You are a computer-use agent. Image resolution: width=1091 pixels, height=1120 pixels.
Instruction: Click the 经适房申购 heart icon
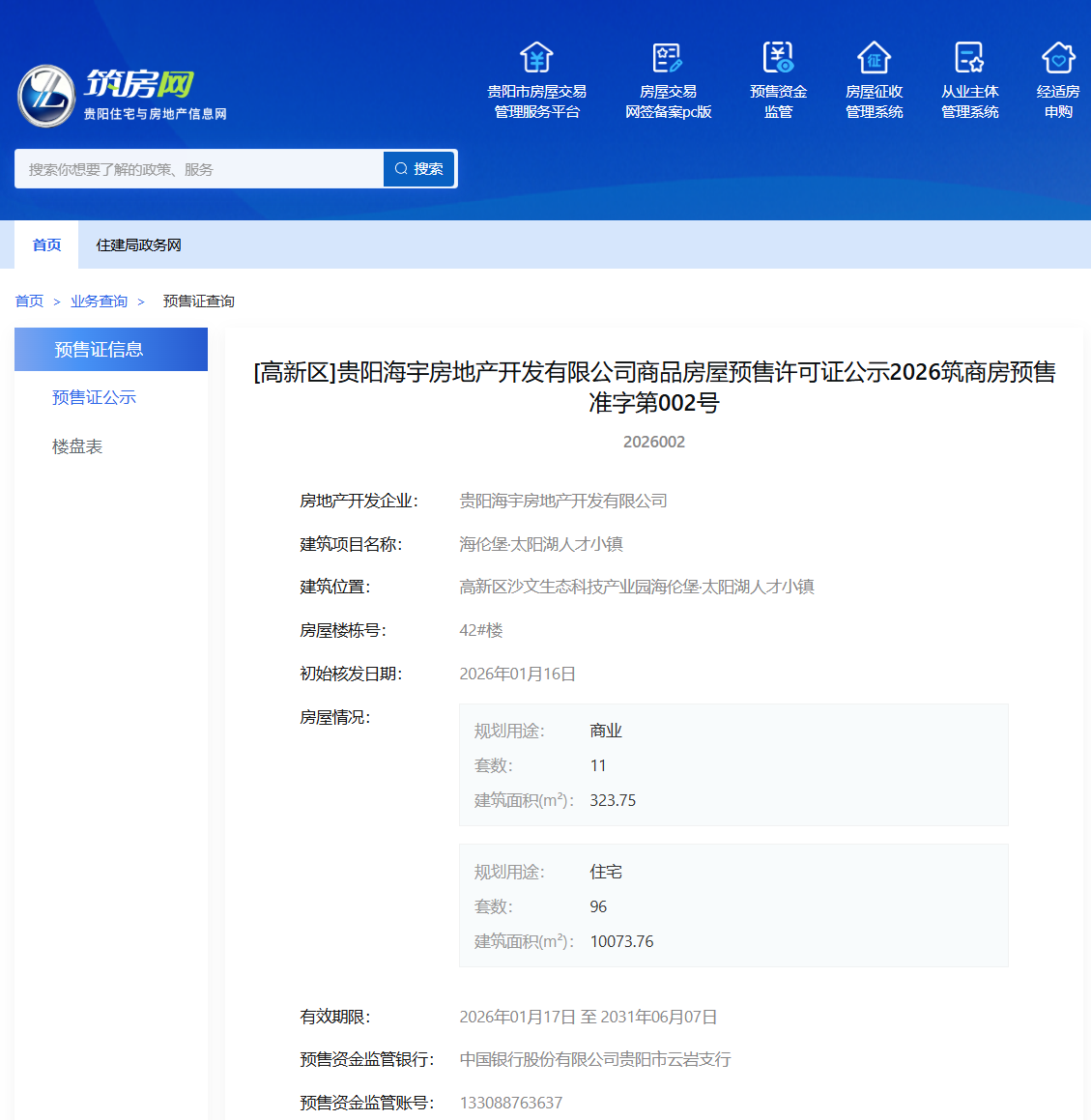pyautogui.click(x=1057, y=58)
